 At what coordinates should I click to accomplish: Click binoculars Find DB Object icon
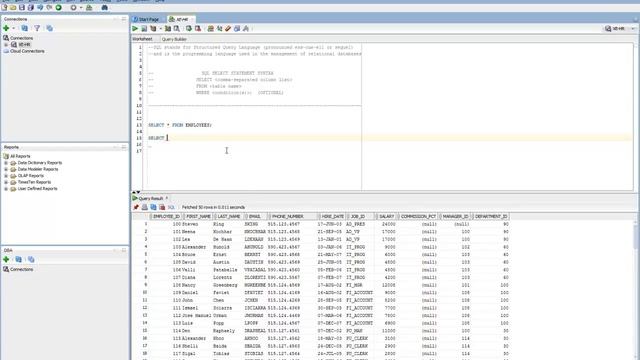coord(104,7)
